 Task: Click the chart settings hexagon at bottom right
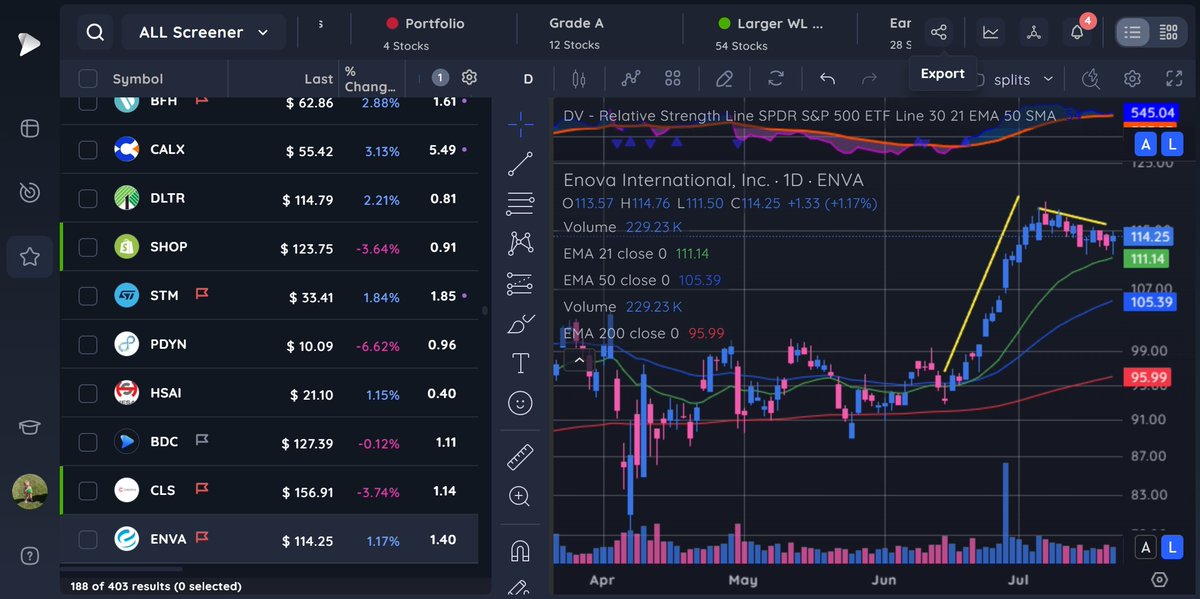(1160, 580)
